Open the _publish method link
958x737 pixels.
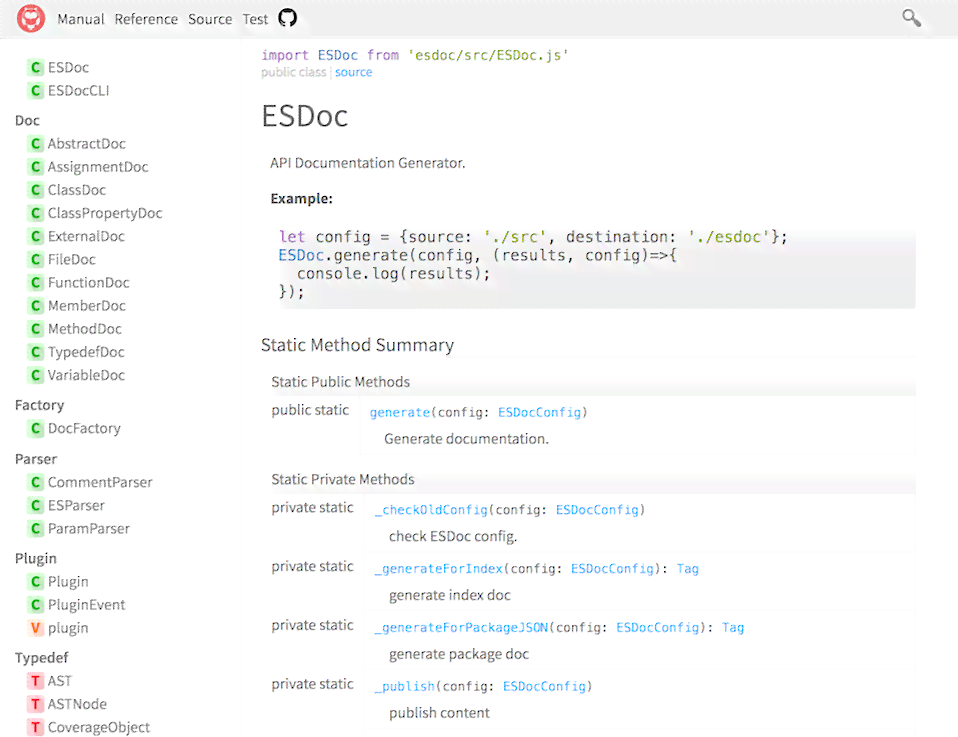[404, 686]
